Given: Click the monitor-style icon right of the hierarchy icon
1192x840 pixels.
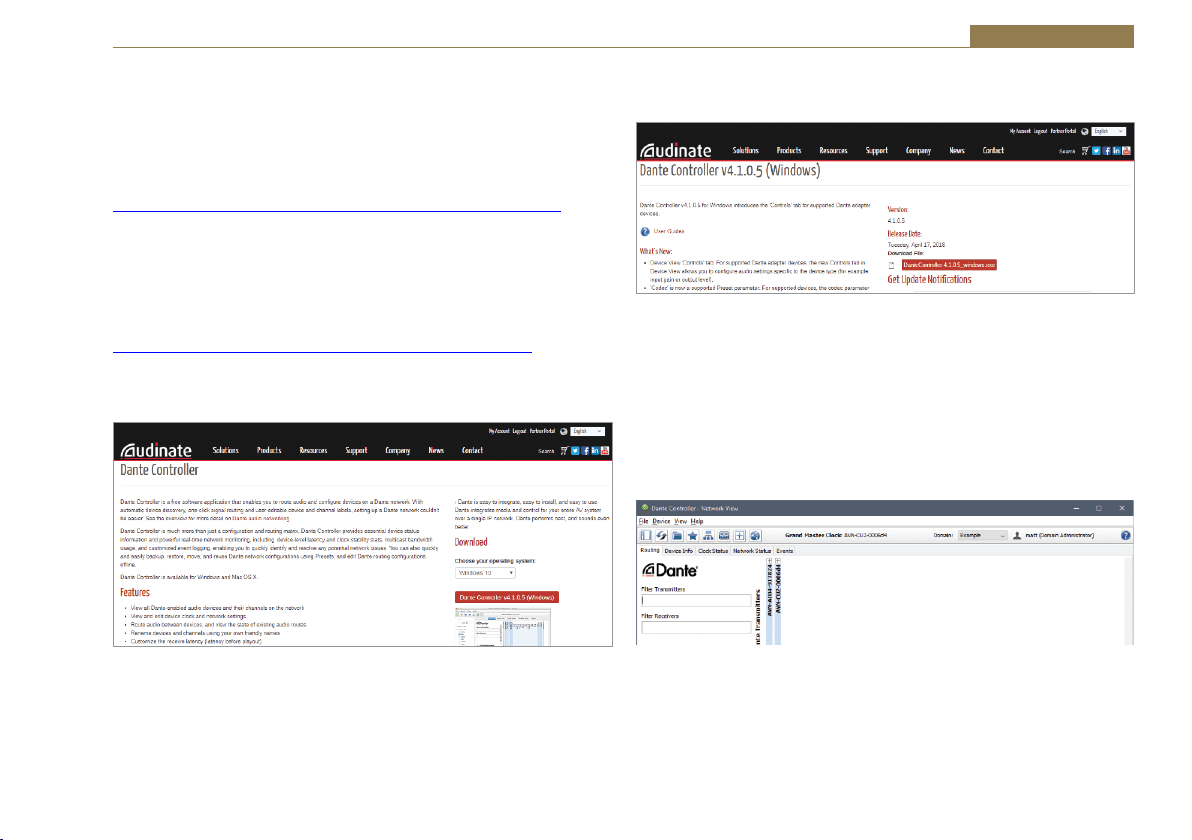Looking at the screenshot, I should click(724, 535).
